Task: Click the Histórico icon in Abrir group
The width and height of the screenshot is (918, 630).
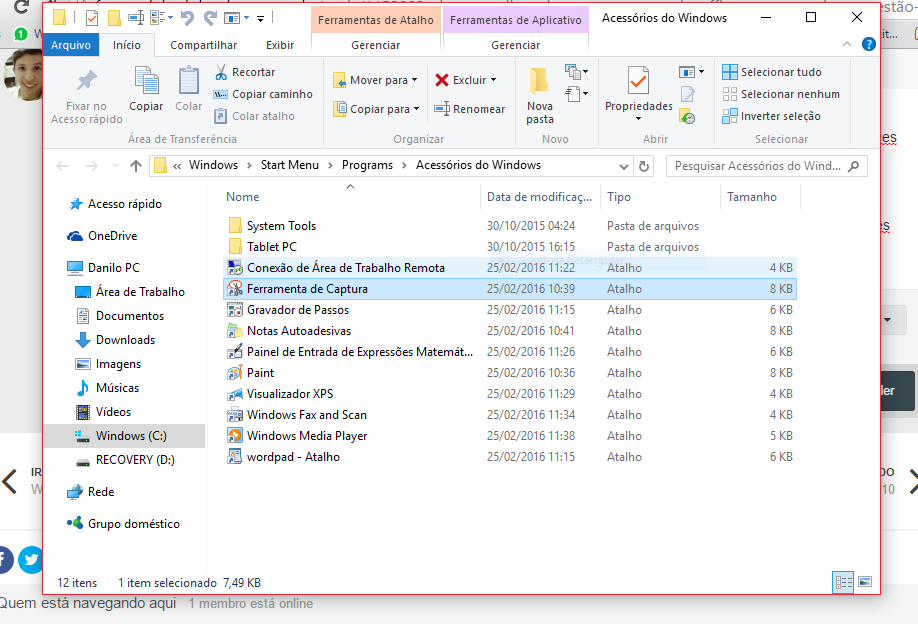Action: [x=687, y=116]
